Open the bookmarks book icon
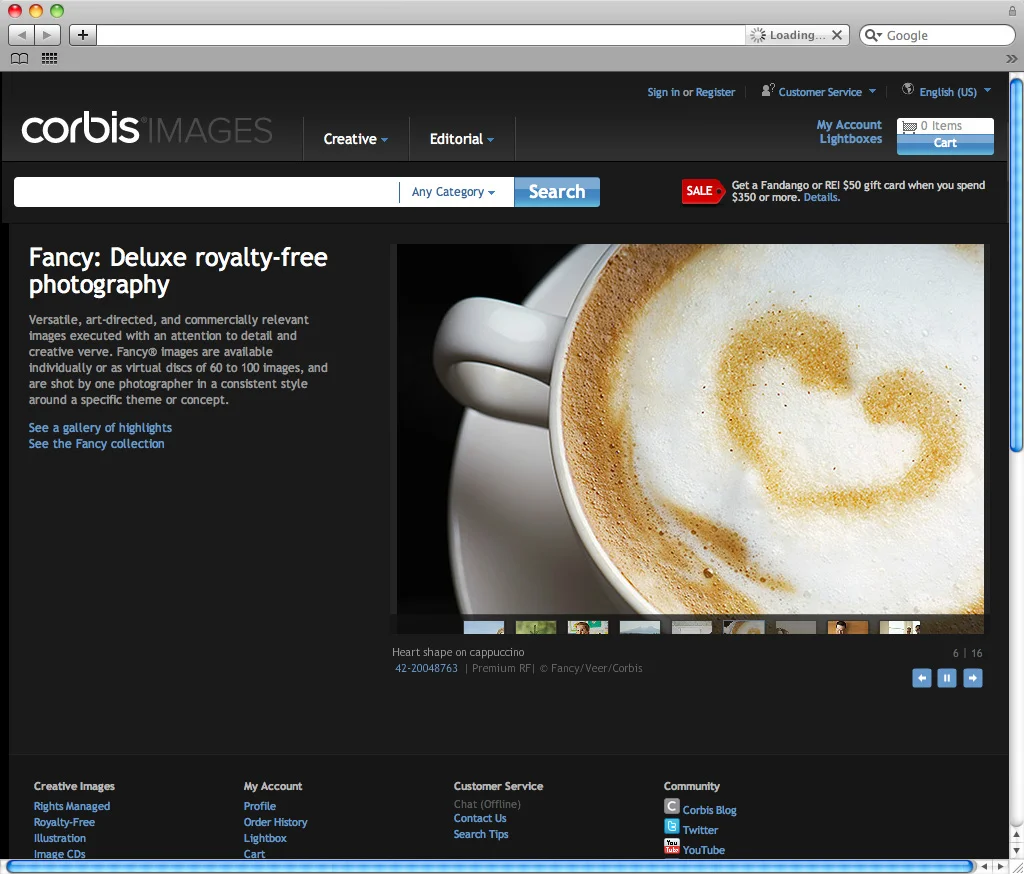 click(x=20, y=59)
